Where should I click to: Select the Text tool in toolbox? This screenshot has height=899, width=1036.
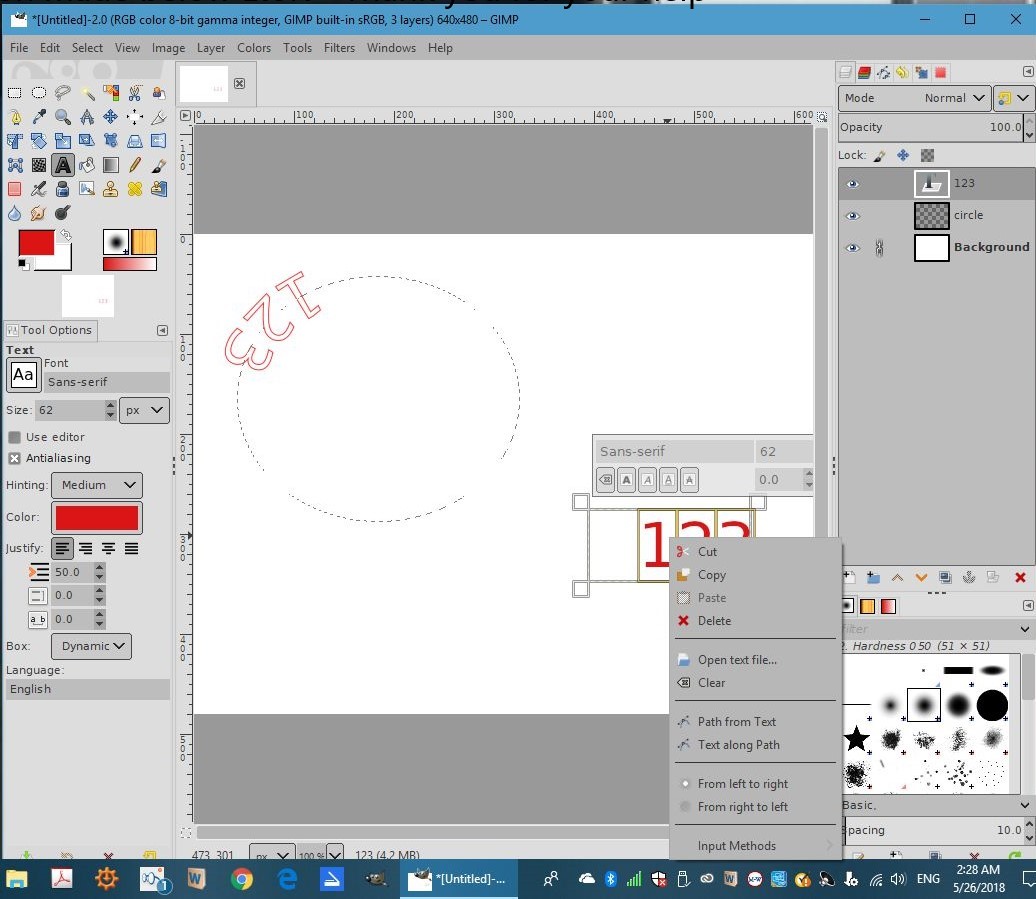[x=63, y=165]
